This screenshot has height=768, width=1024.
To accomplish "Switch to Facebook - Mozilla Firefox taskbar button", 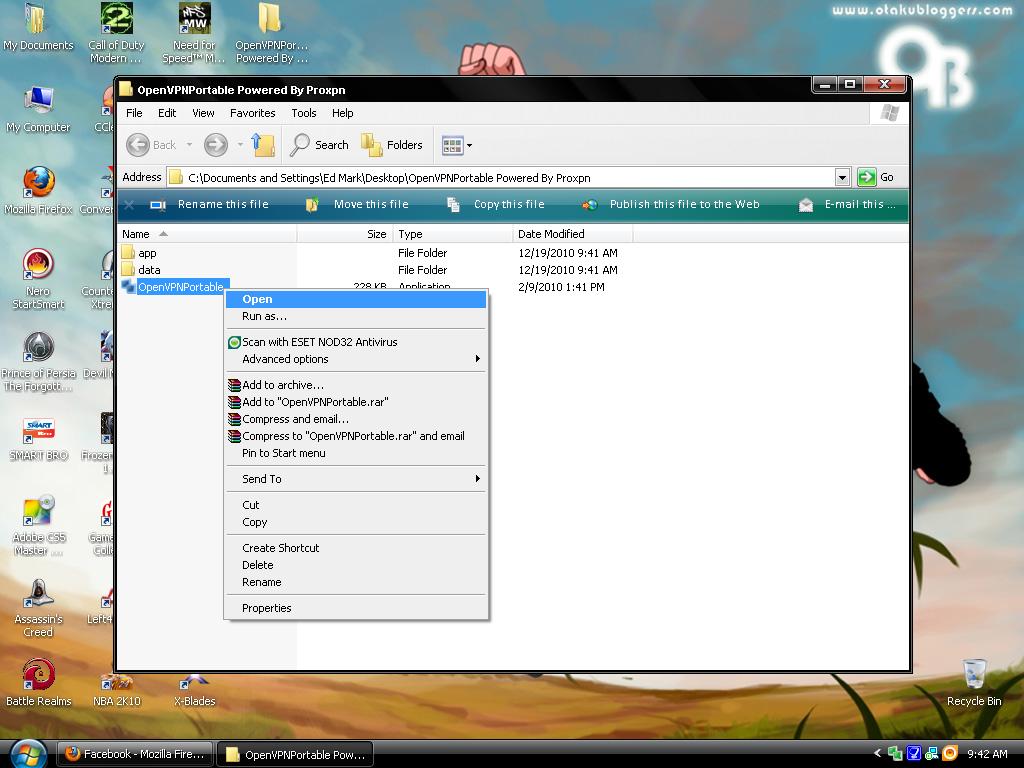I will tap(135, 754).
